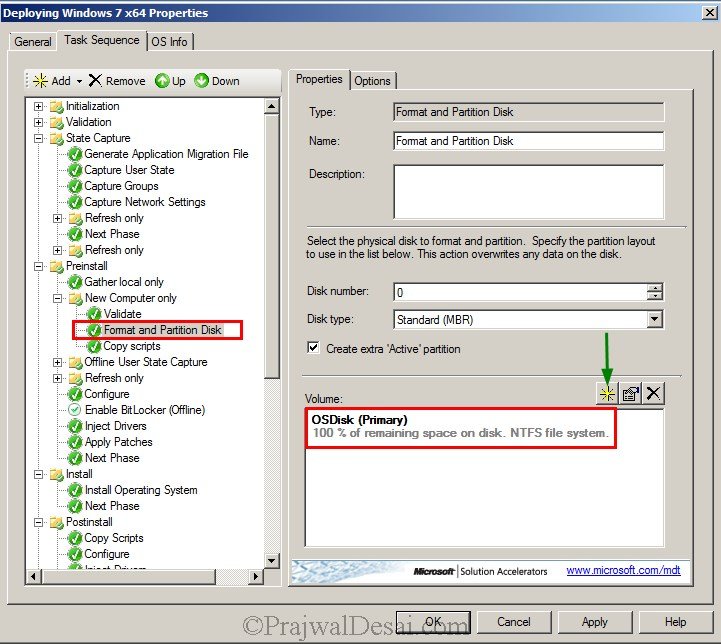Click checkmark icon beside Capture User State
The height and width of the screenshot is (644, 721).
(74, 171)
